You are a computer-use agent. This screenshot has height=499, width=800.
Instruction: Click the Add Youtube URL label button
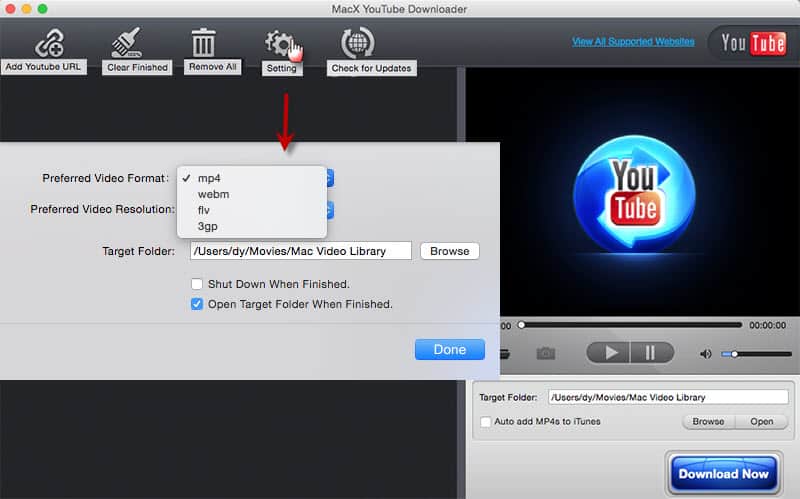43,67
